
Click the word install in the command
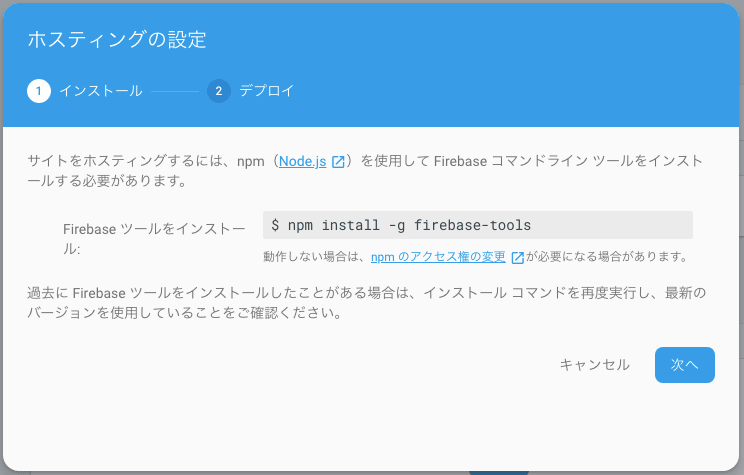click(351, 225)
